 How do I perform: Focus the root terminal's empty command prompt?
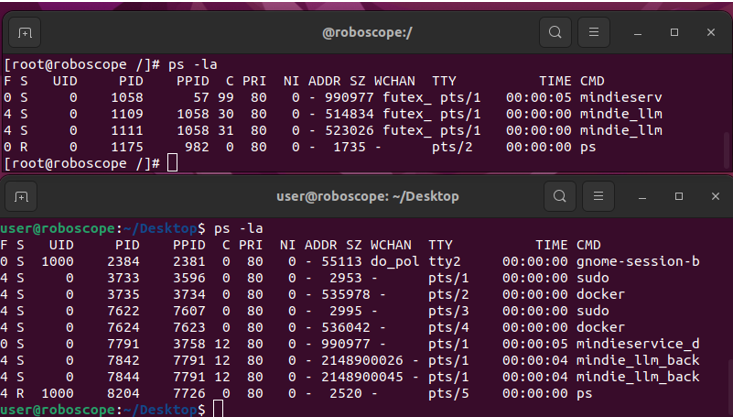(172, 163)
